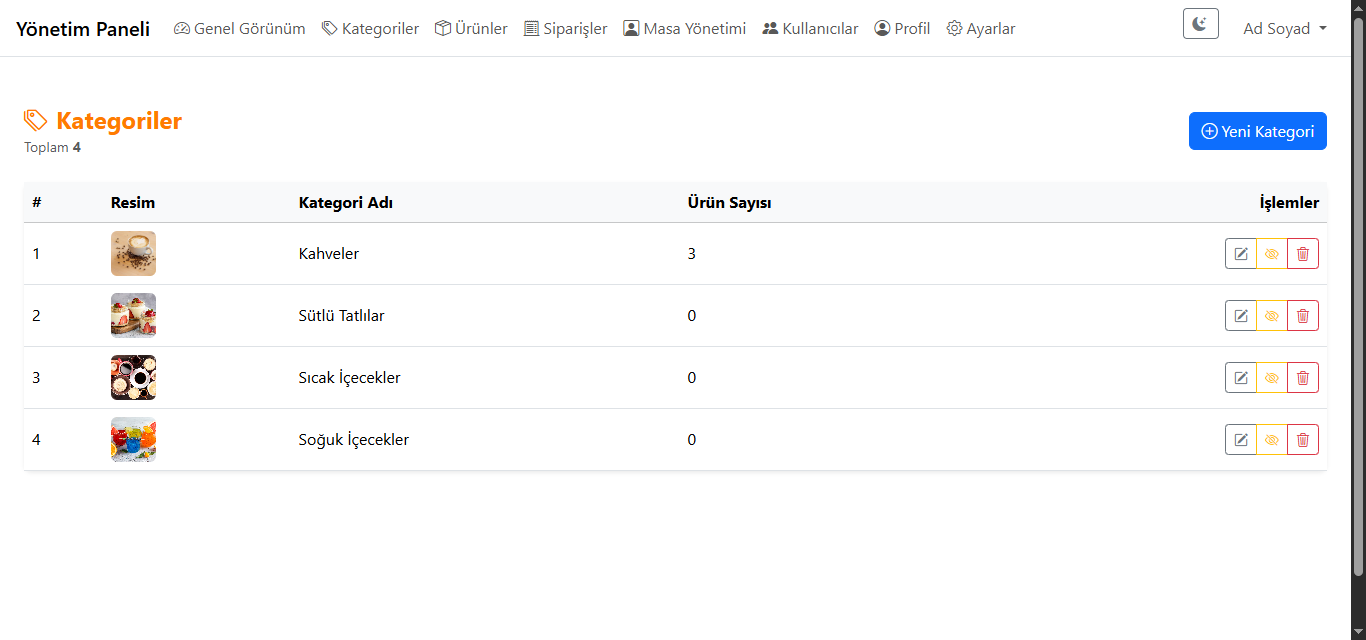Image resolution: width=1366 pixels, height=640 pixels.
Task: Click the Yeni Kategori button
Action: [1257, 131]
